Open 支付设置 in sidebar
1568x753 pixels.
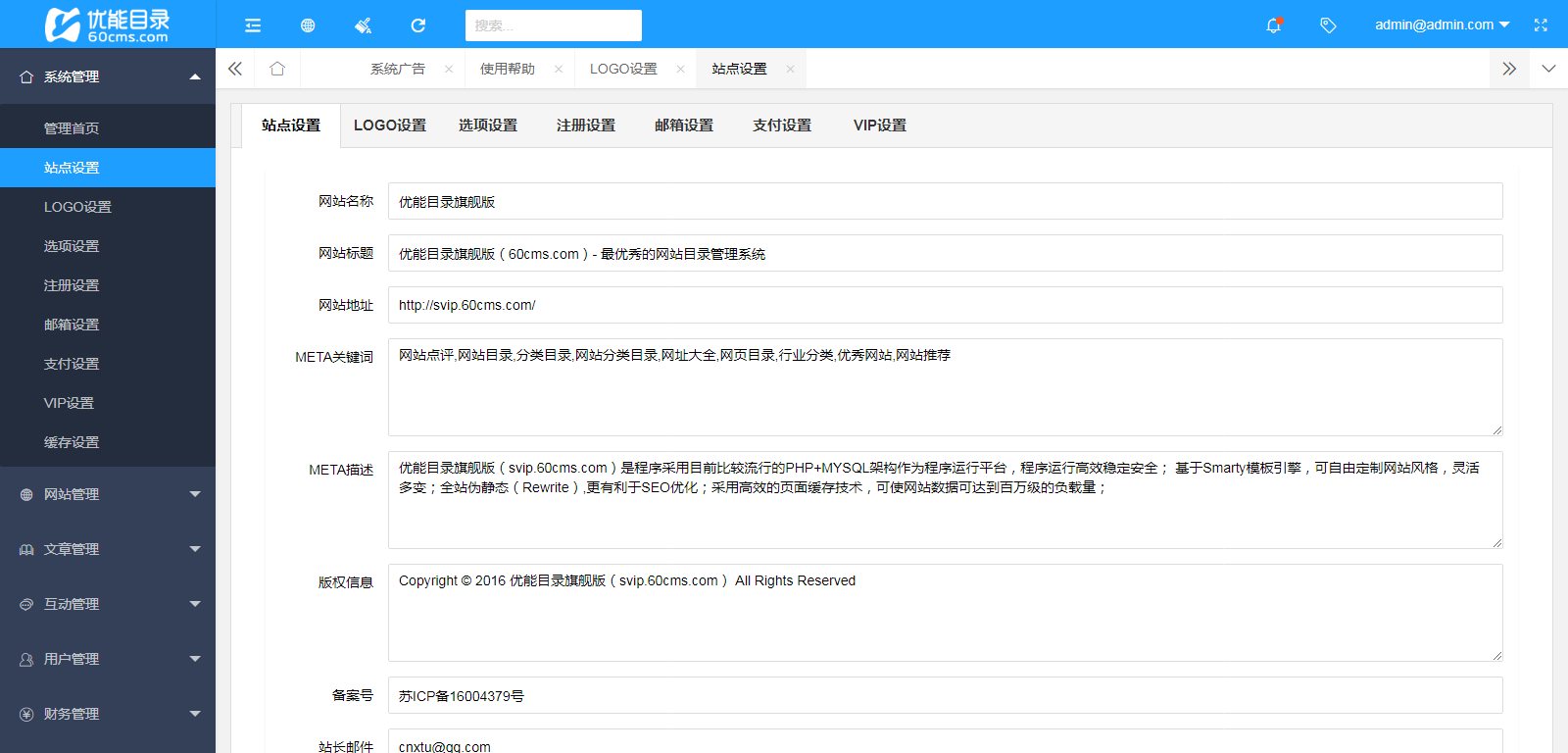(108, 364)
